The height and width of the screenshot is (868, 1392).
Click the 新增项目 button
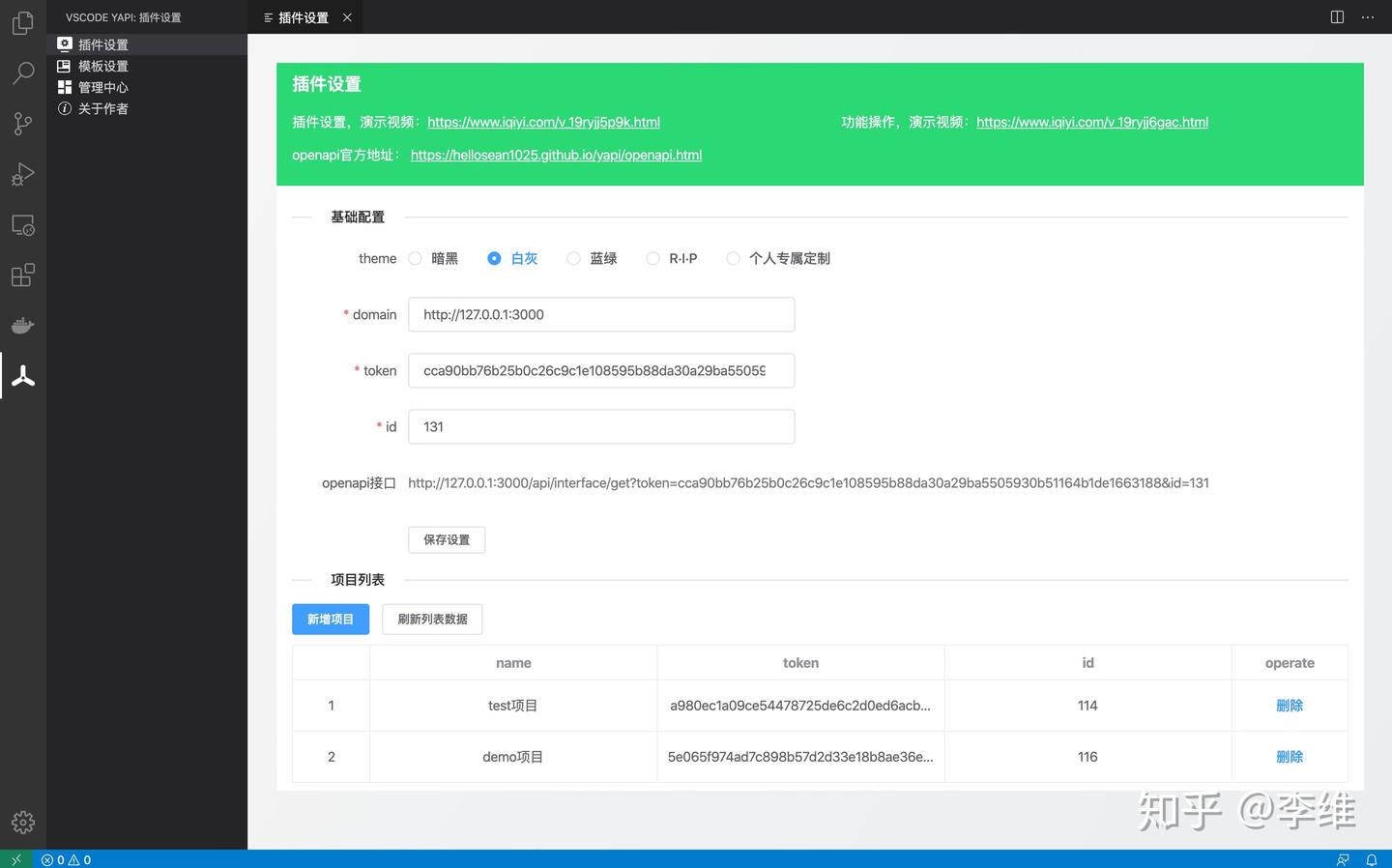330,619
